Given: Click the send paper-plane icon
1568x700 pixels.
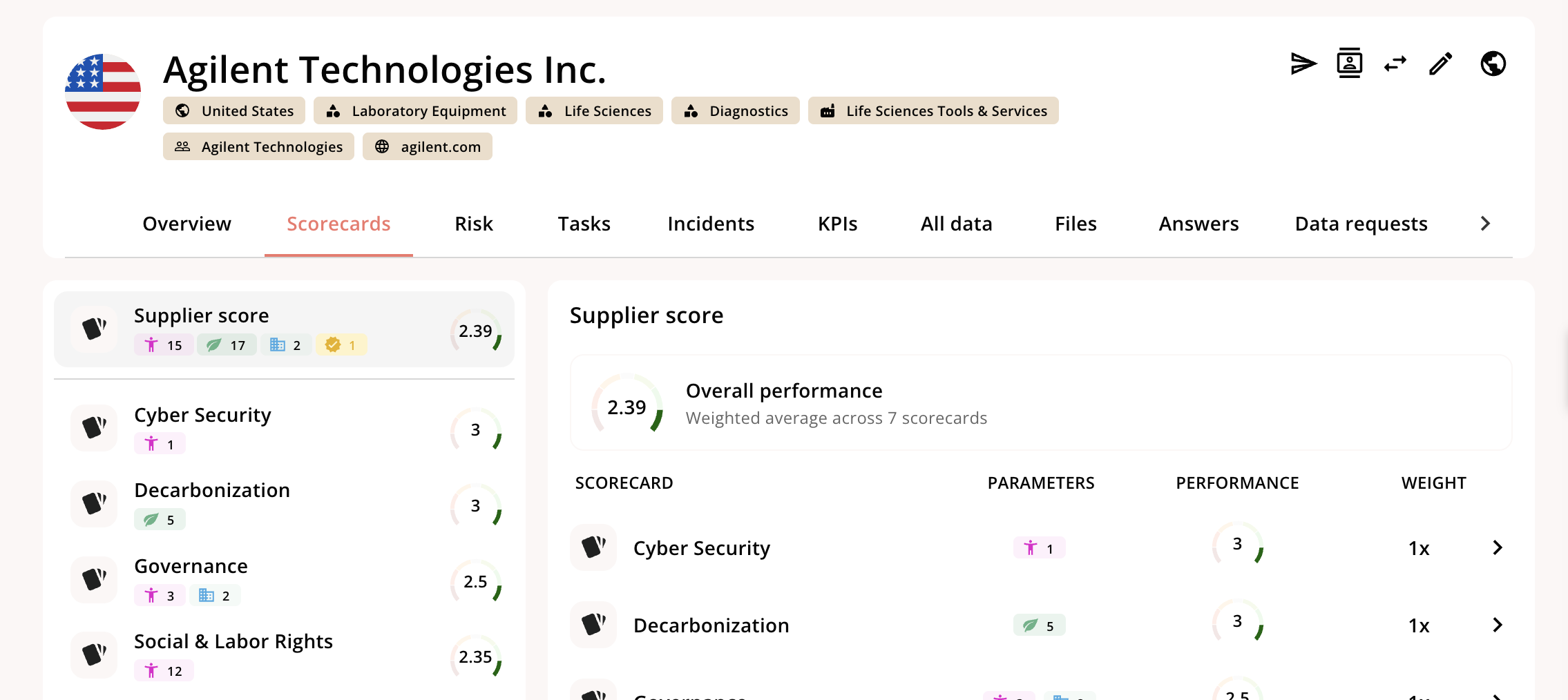Looking at the screenshot, I should click(x=1303, y=64).
